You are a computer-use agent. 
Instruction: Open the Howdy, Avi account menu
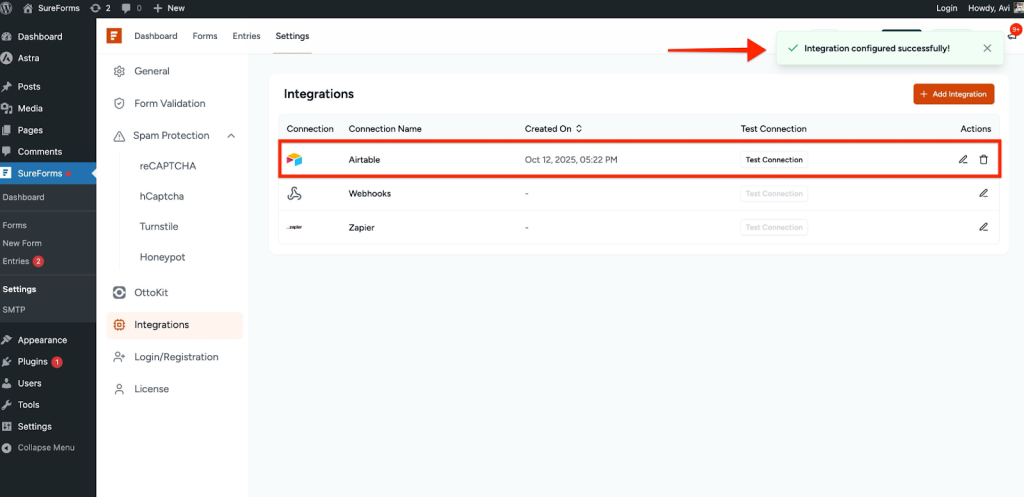pos(995,8)
